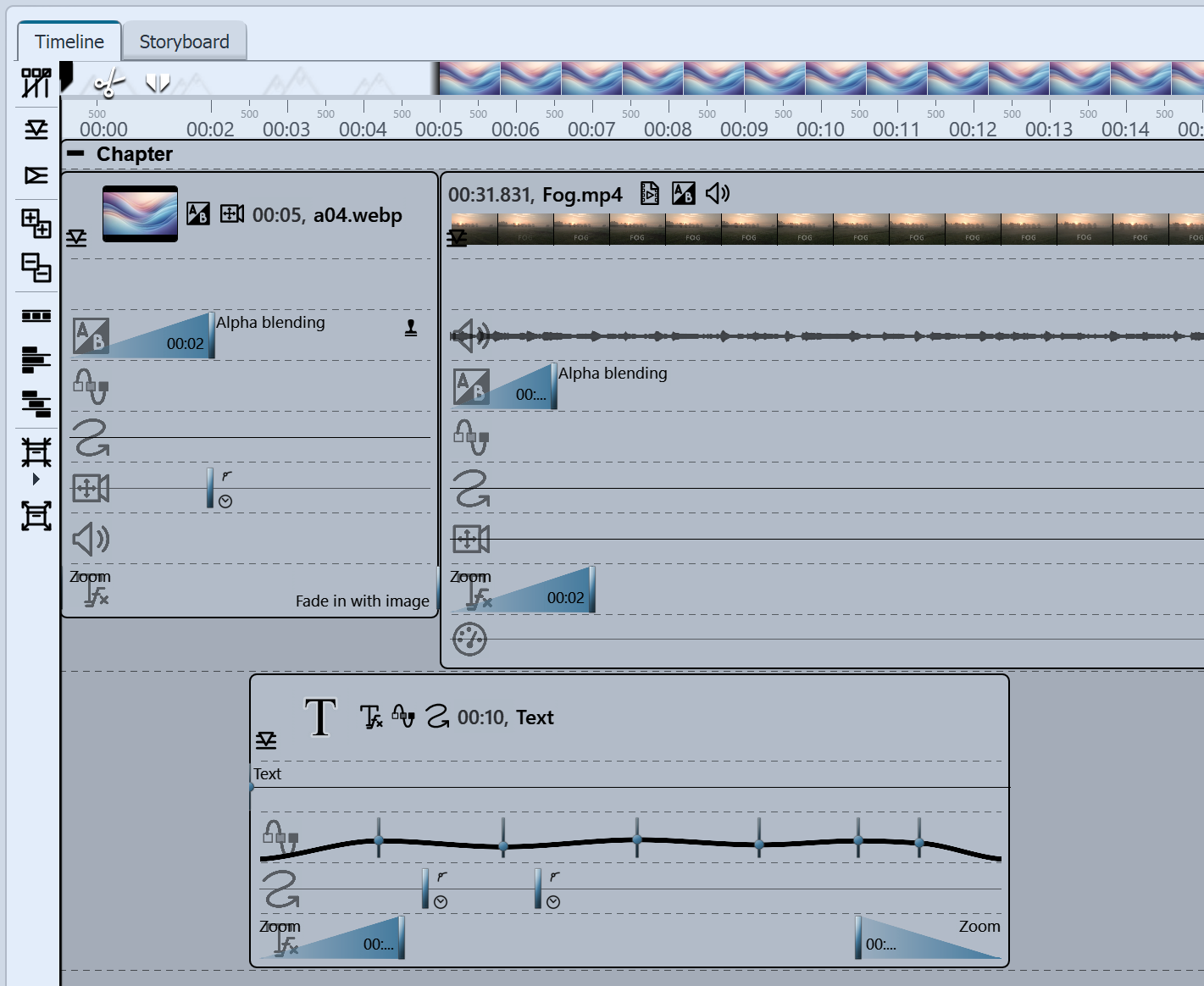This screenshot has height=986, width=1204.
Task: Toggle the sound track speaker on the a04.webp clip
Action: pyautogui.click(x=90, y=540)
